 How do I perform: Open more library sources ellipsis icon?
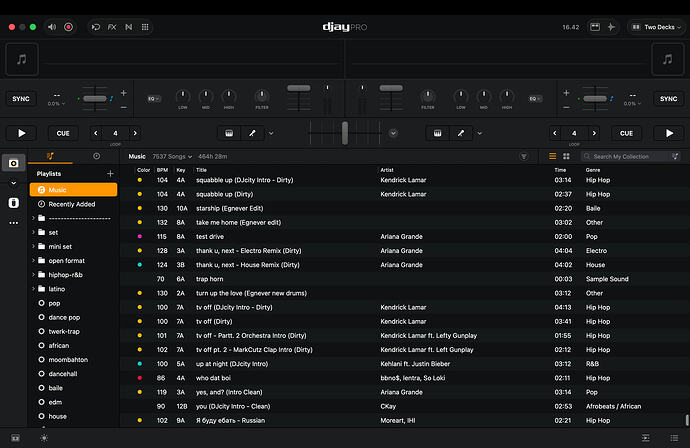14,223
